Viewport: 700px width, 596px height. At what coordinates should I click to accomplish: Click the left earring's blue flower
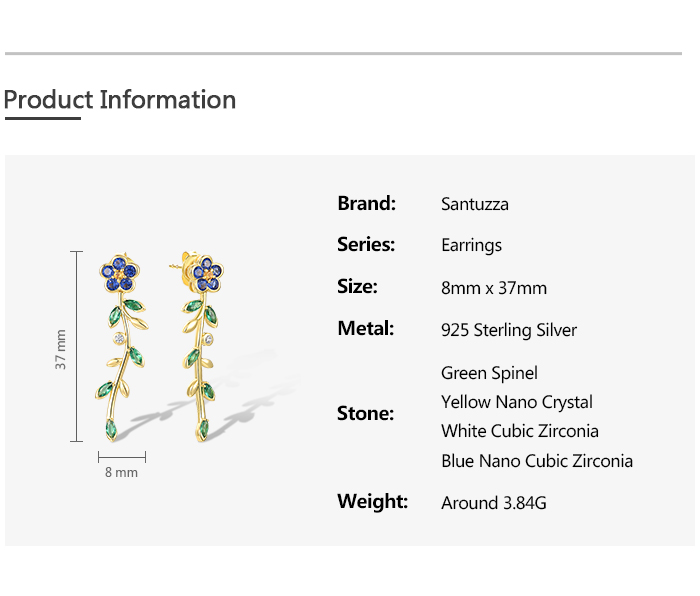[120, 272]
